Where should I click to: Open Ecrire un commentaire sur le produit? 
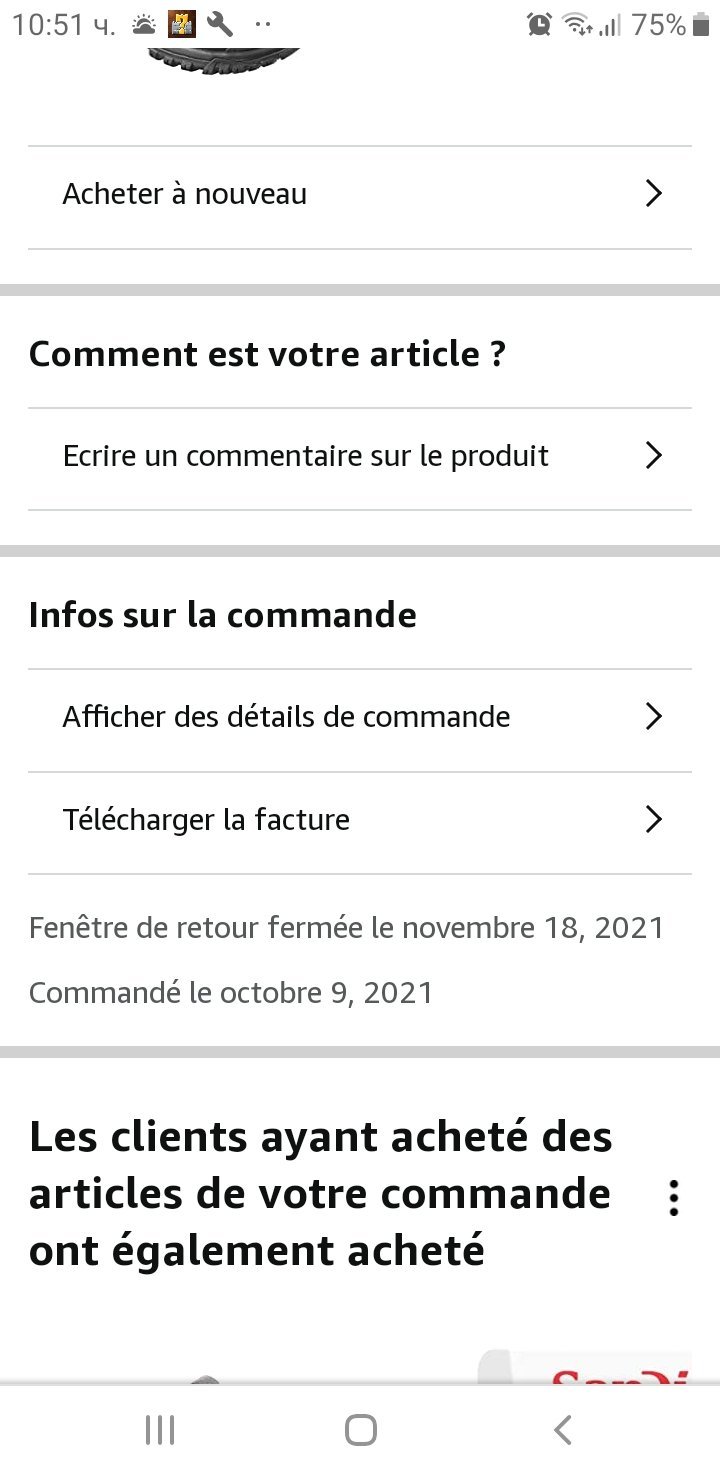pyautogui.click(x=306, y=456)
